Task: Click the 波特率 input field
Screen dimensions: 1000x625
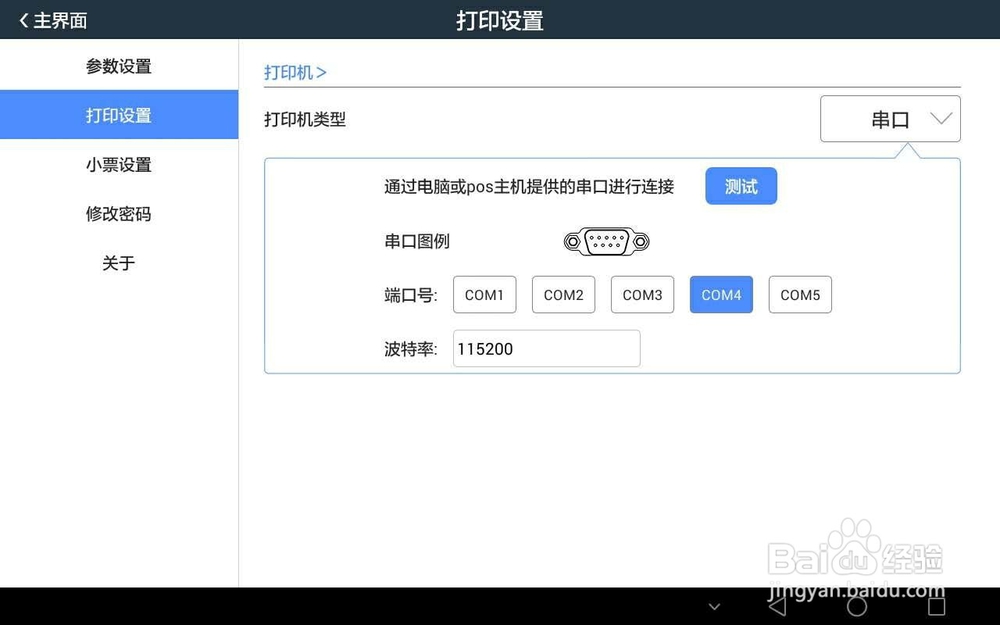Action: point(547,348)
